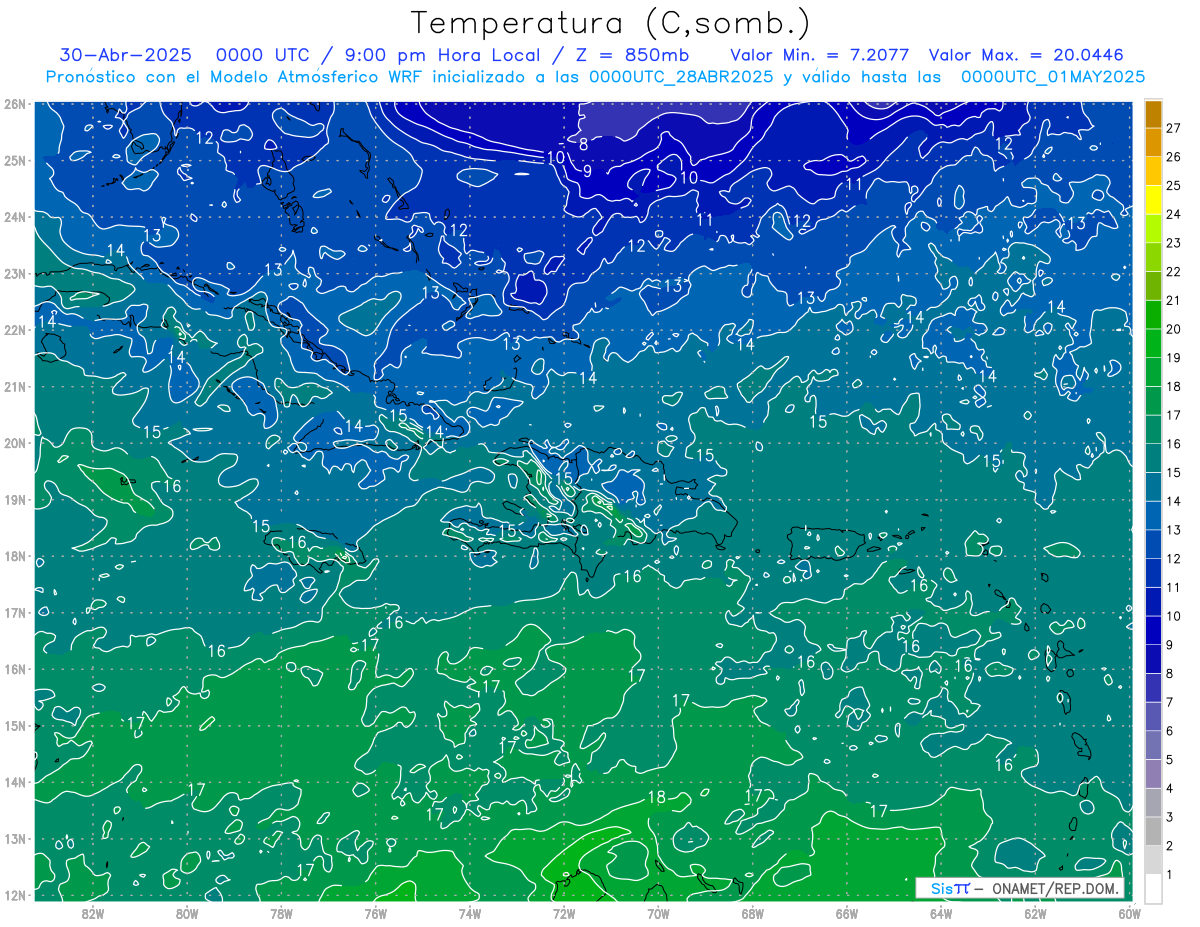Click the color bar segment between 16 and 17

tap(1153, 429)
